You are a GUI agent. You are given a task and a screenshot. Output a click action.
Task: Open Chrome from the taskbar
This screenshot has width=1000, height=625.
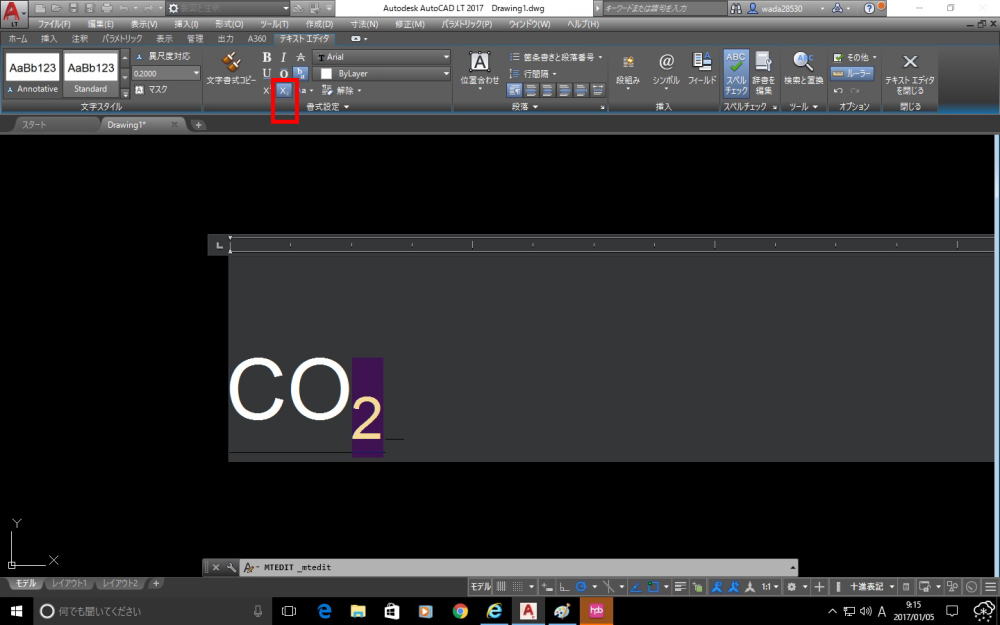[x=460, y=611]
